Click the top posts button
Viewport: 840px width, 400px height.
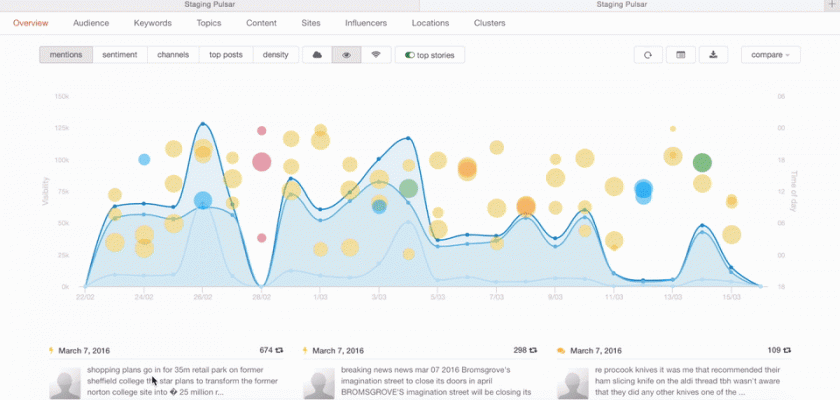(225, 55)
